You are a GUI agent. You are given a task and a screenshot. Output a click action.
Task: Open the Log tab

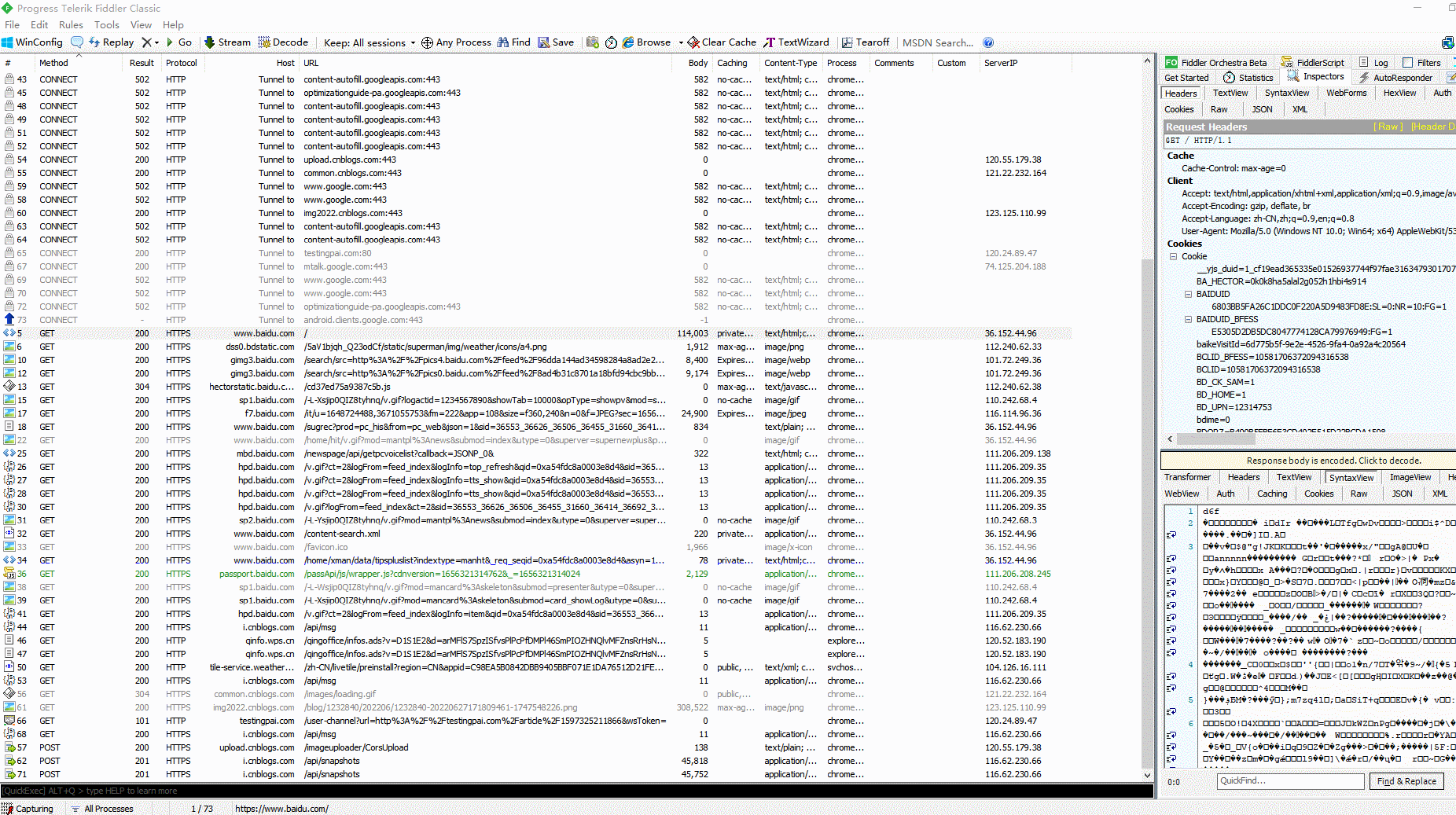[1373, 63]
